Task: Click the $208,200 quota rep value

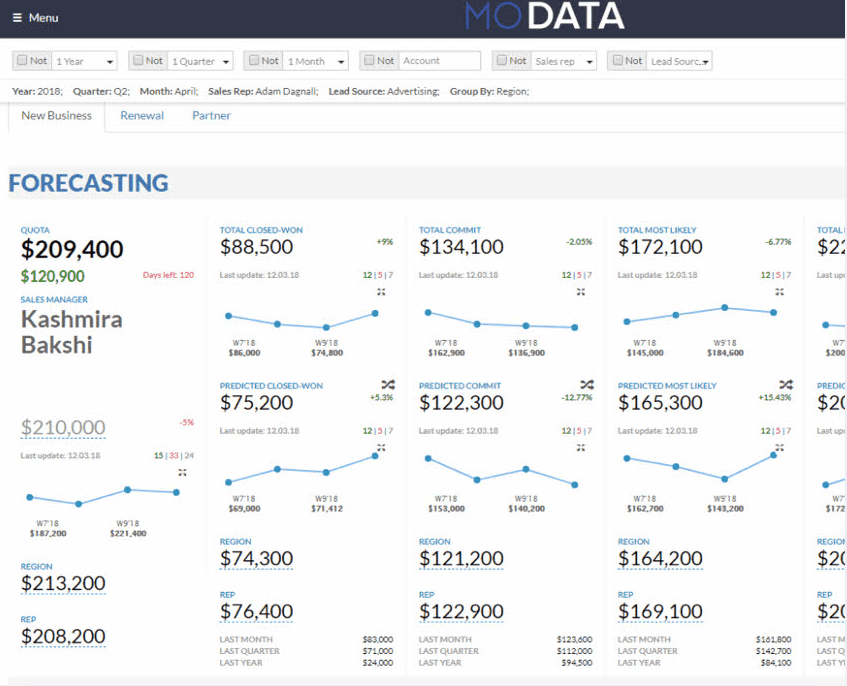Action: pyautogui.click(x=63, y=636)
